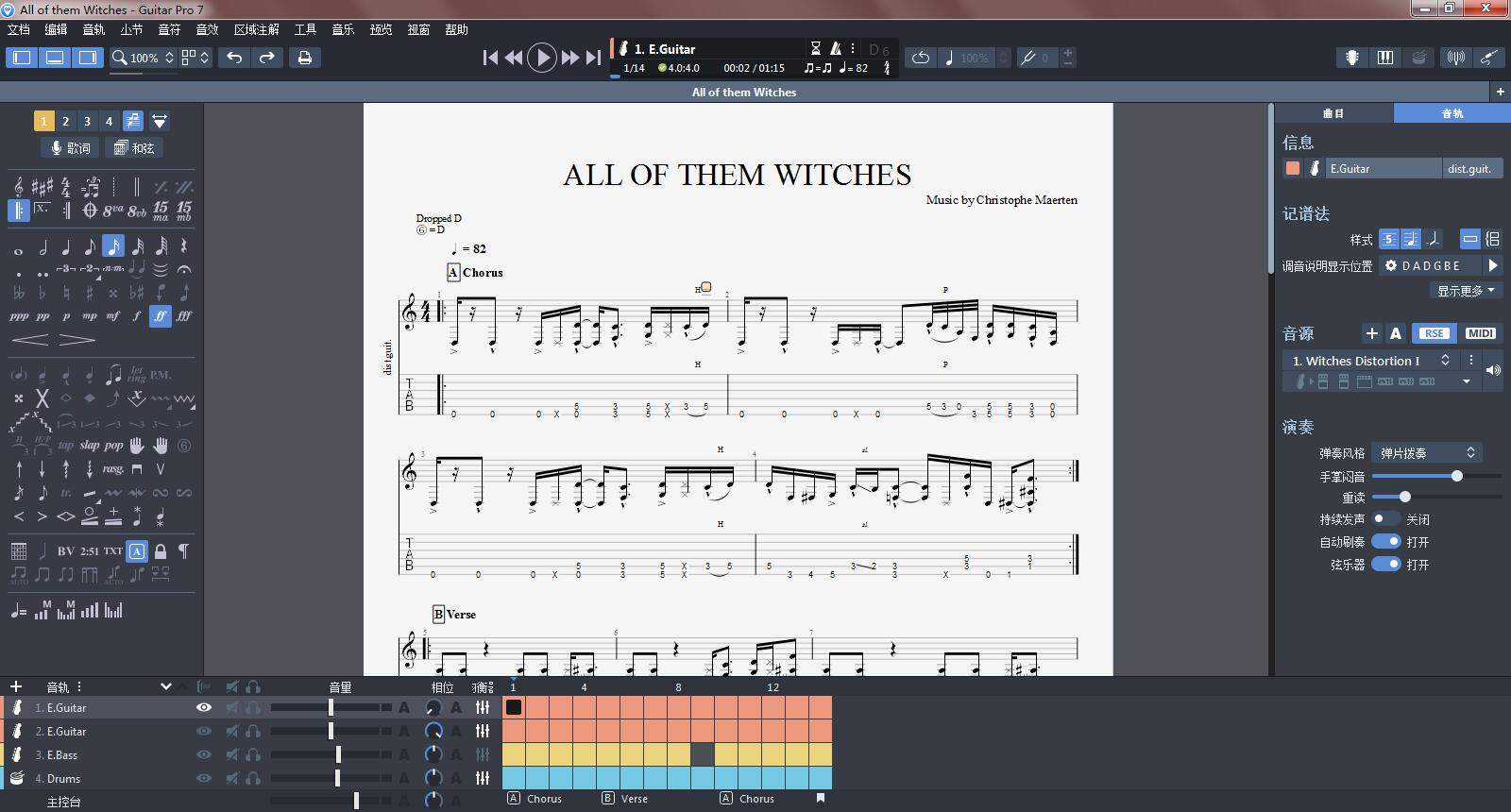This screenshot has height=812, width=1511.
Task: Click the print icon in toolbar
Action: click(x=304, y=58)
